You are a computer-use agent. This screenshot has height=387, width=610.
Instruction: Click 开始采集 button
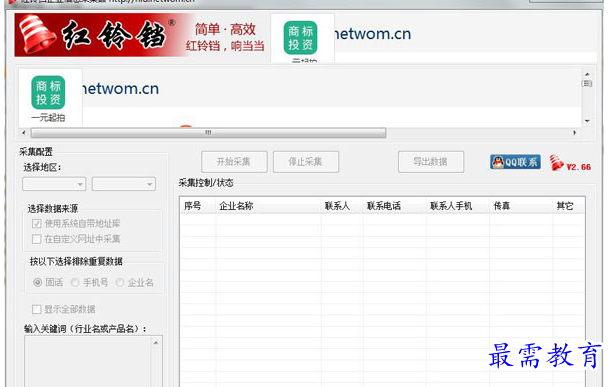tap(234, 162)
